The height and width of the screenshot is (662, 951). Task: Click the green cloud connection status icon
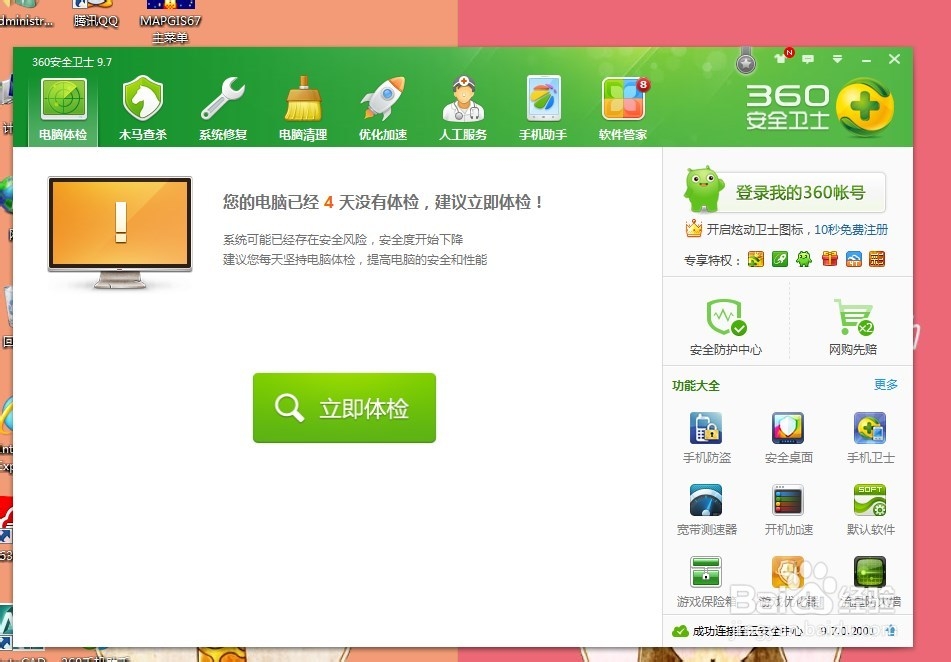[x=680, y=631]
